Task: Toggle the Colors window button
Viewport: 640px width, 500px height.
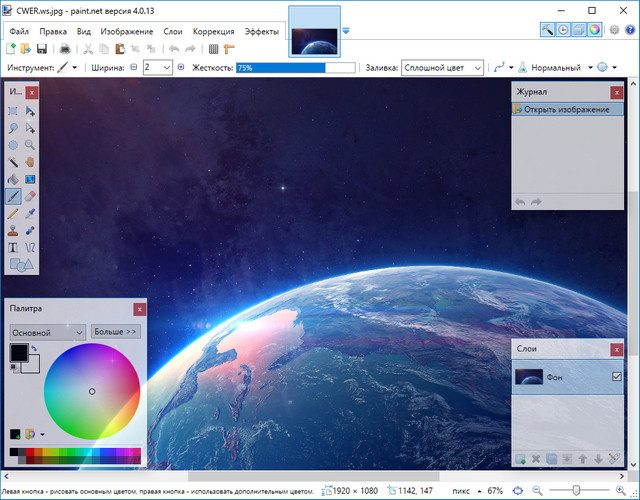Action: (594, 30)
